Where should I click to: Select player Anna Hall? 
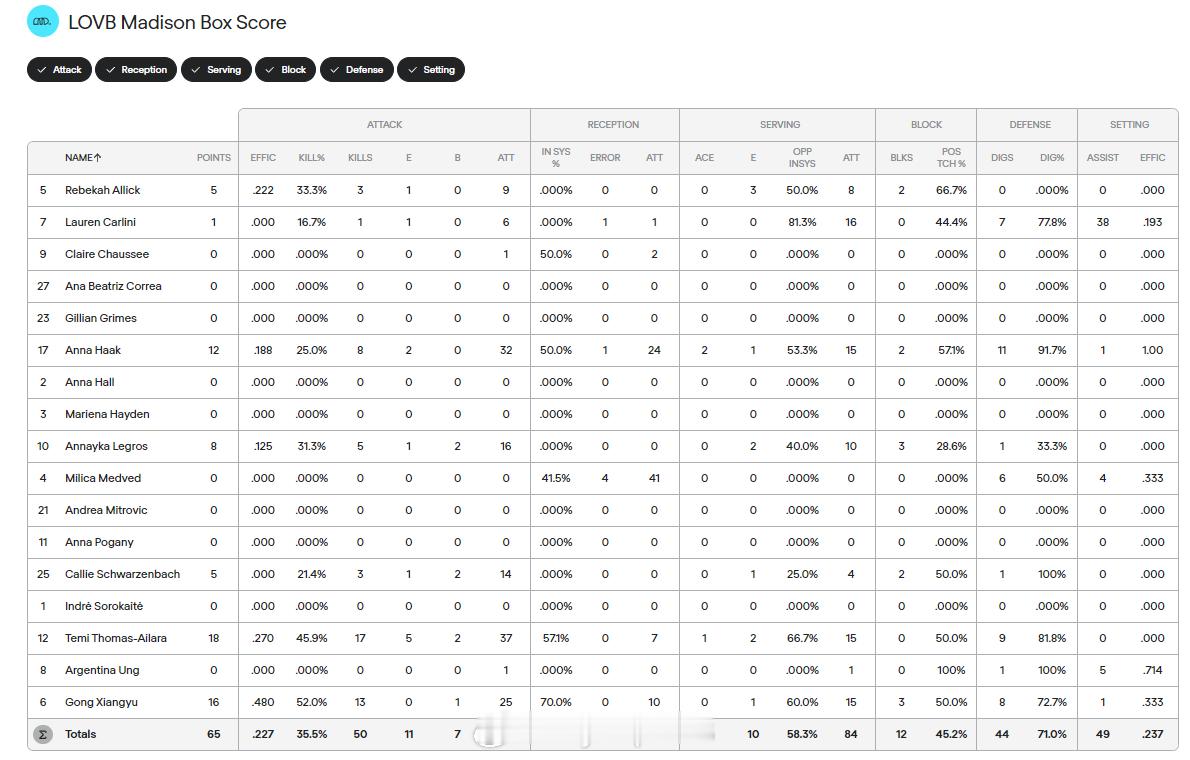tap(90, 382)
